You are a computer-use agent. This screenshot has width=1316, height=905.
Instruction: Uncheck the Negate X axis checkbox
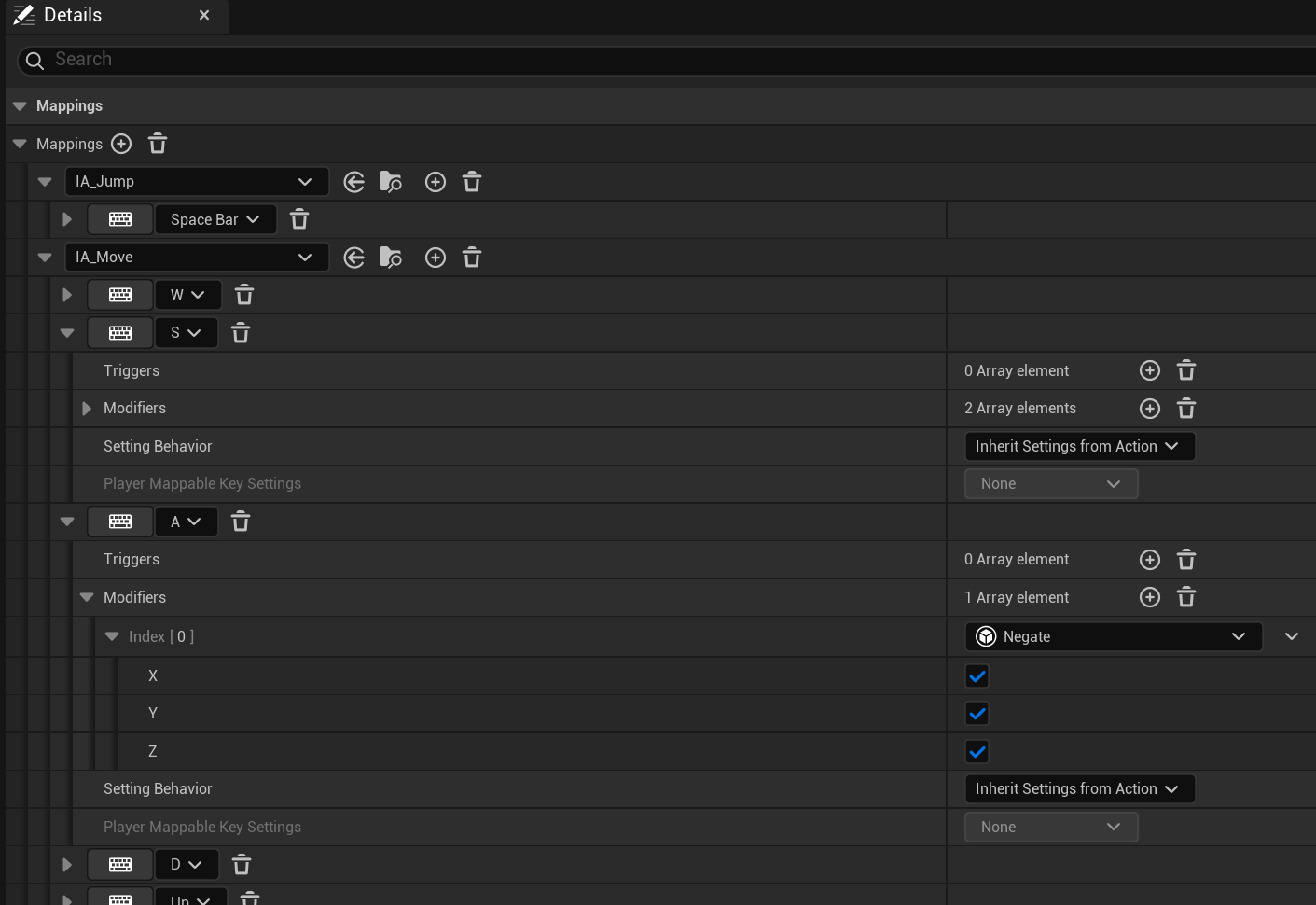point(977,676)
